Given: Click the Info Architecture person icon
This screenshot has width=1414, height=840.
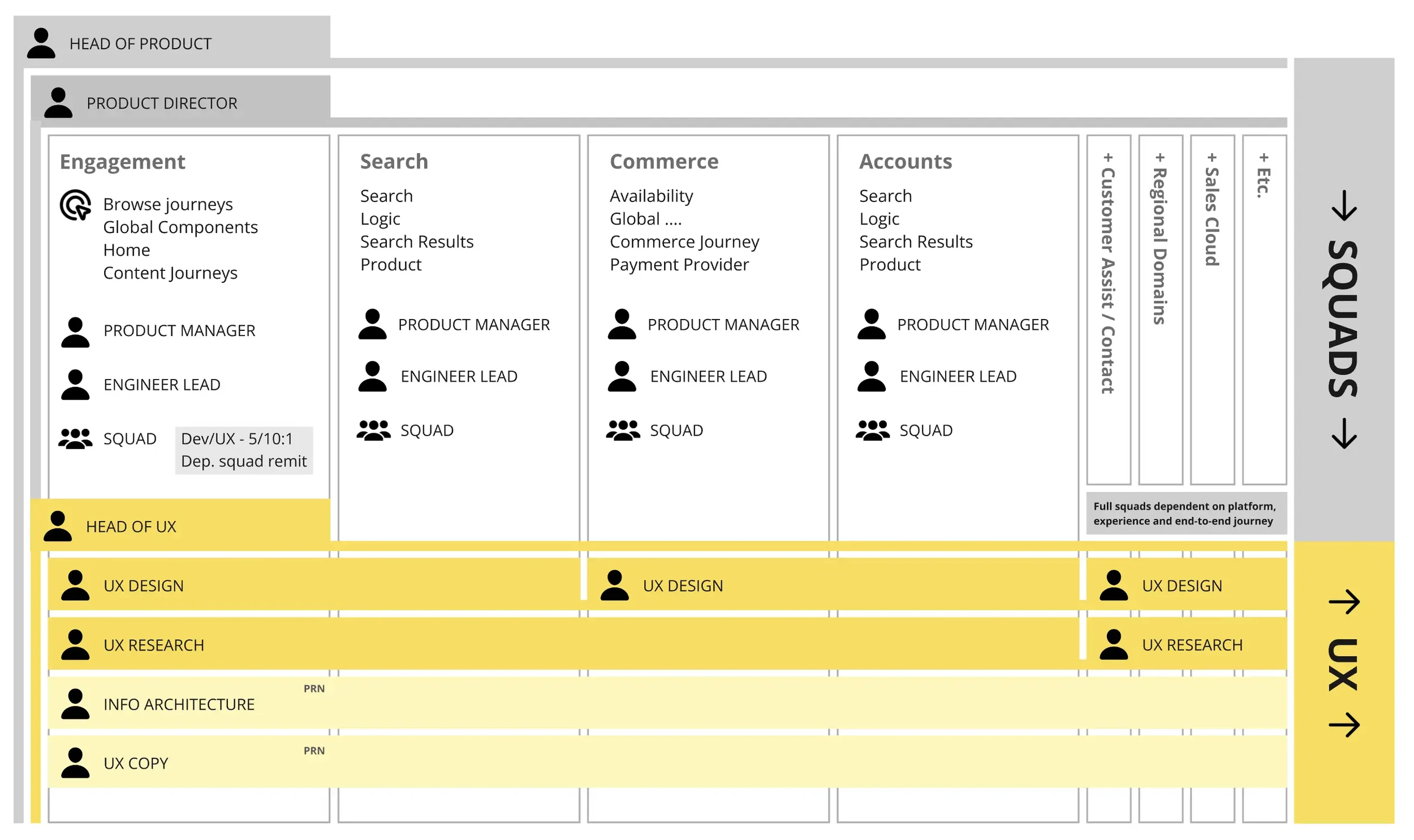Looking at the screenshot, I should point(75,704).
